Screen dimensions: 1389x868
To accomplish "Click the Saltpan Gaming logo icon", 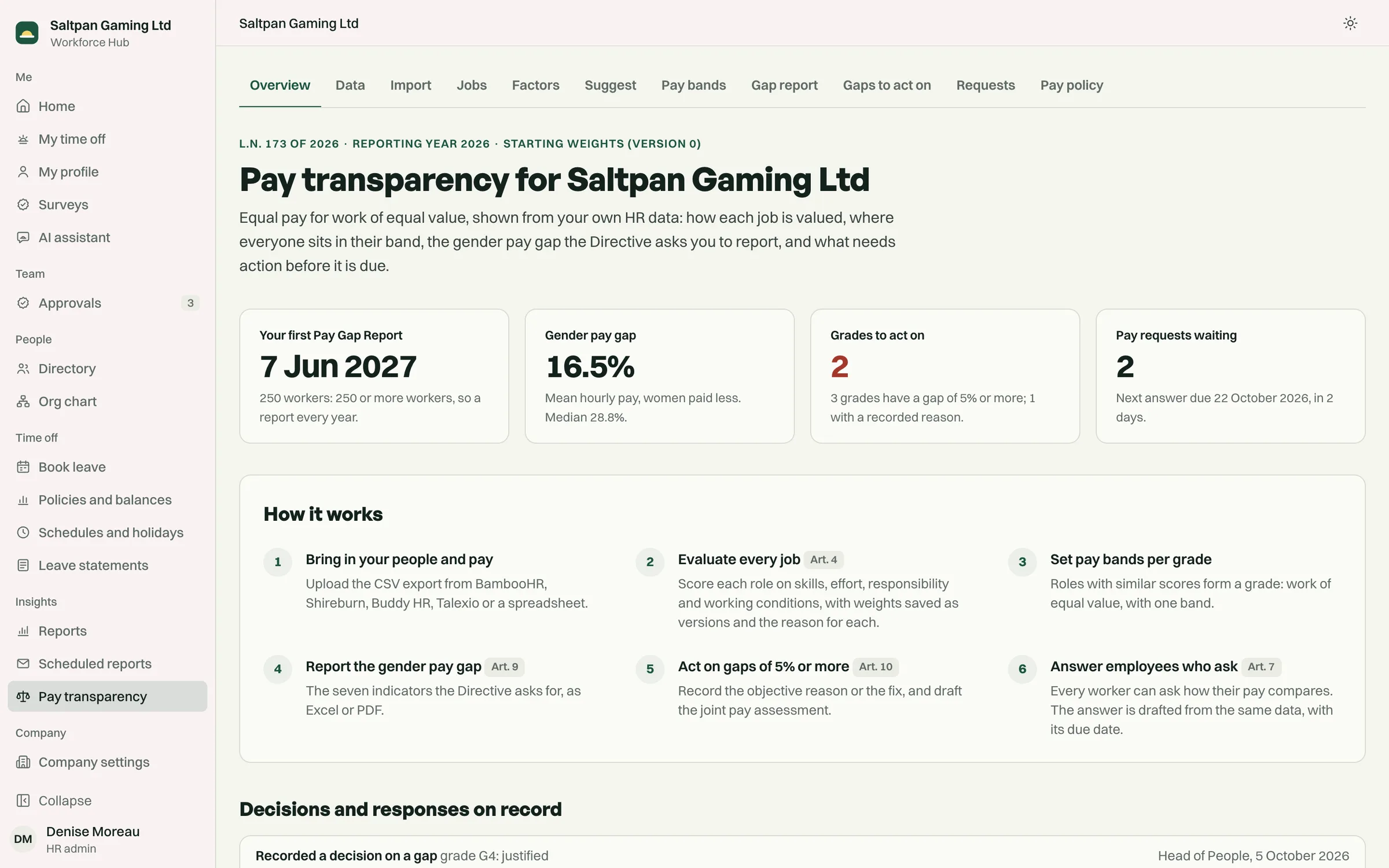I will coord(27,33).
